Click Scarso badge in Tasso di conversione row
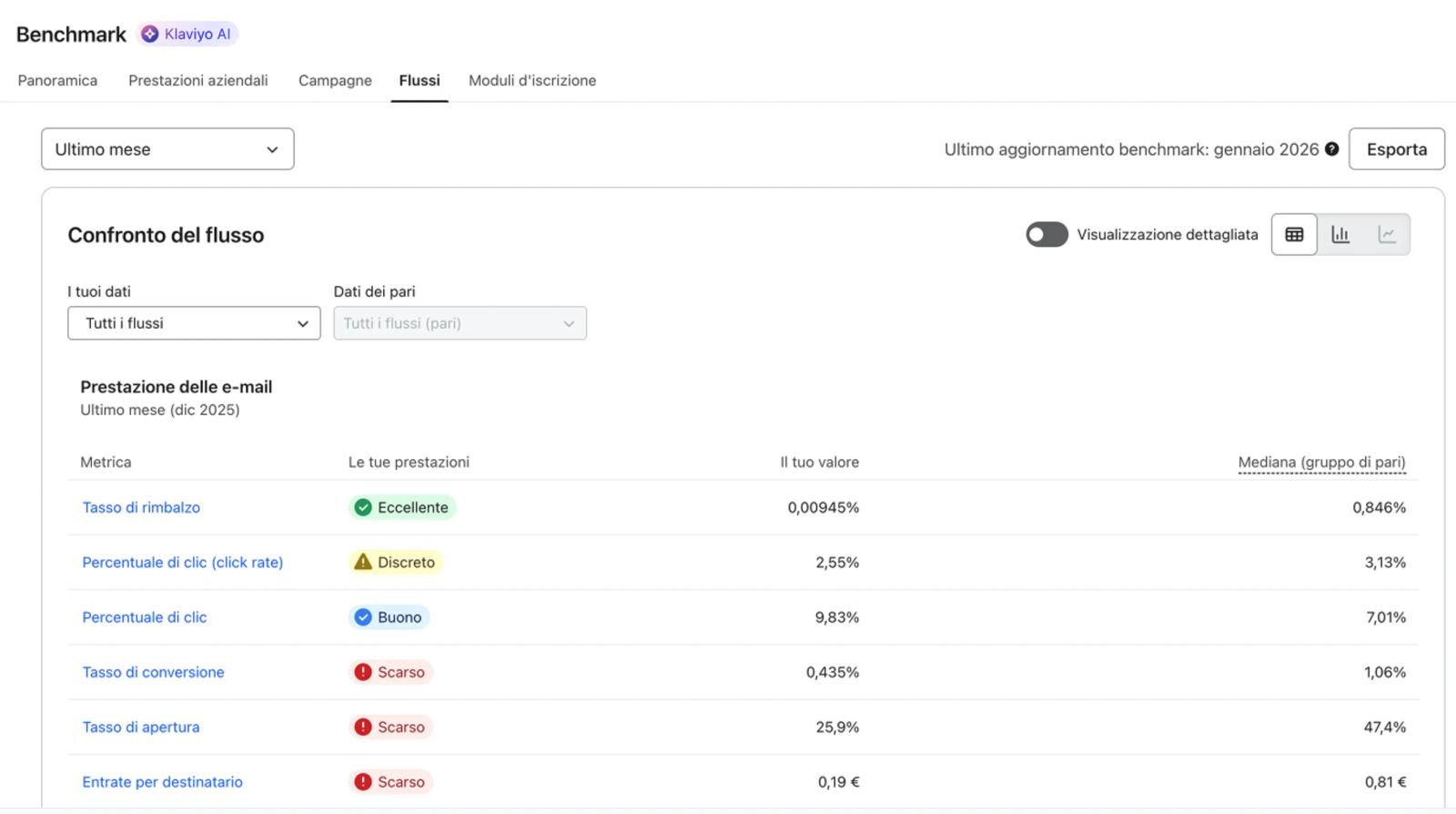1456x814 pixels. pos(390,672)
